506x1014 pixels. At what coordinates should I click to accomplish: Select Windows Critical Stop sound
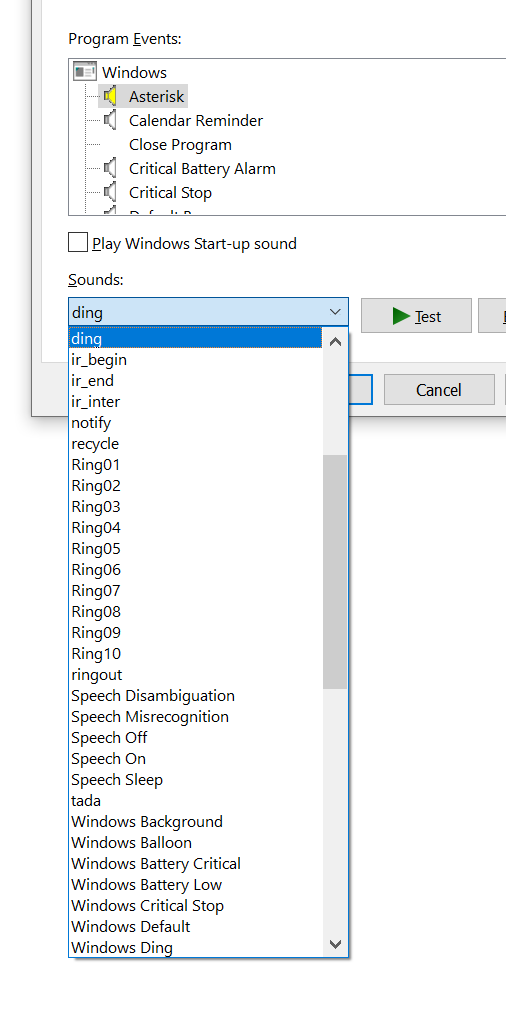coord(195,906)
